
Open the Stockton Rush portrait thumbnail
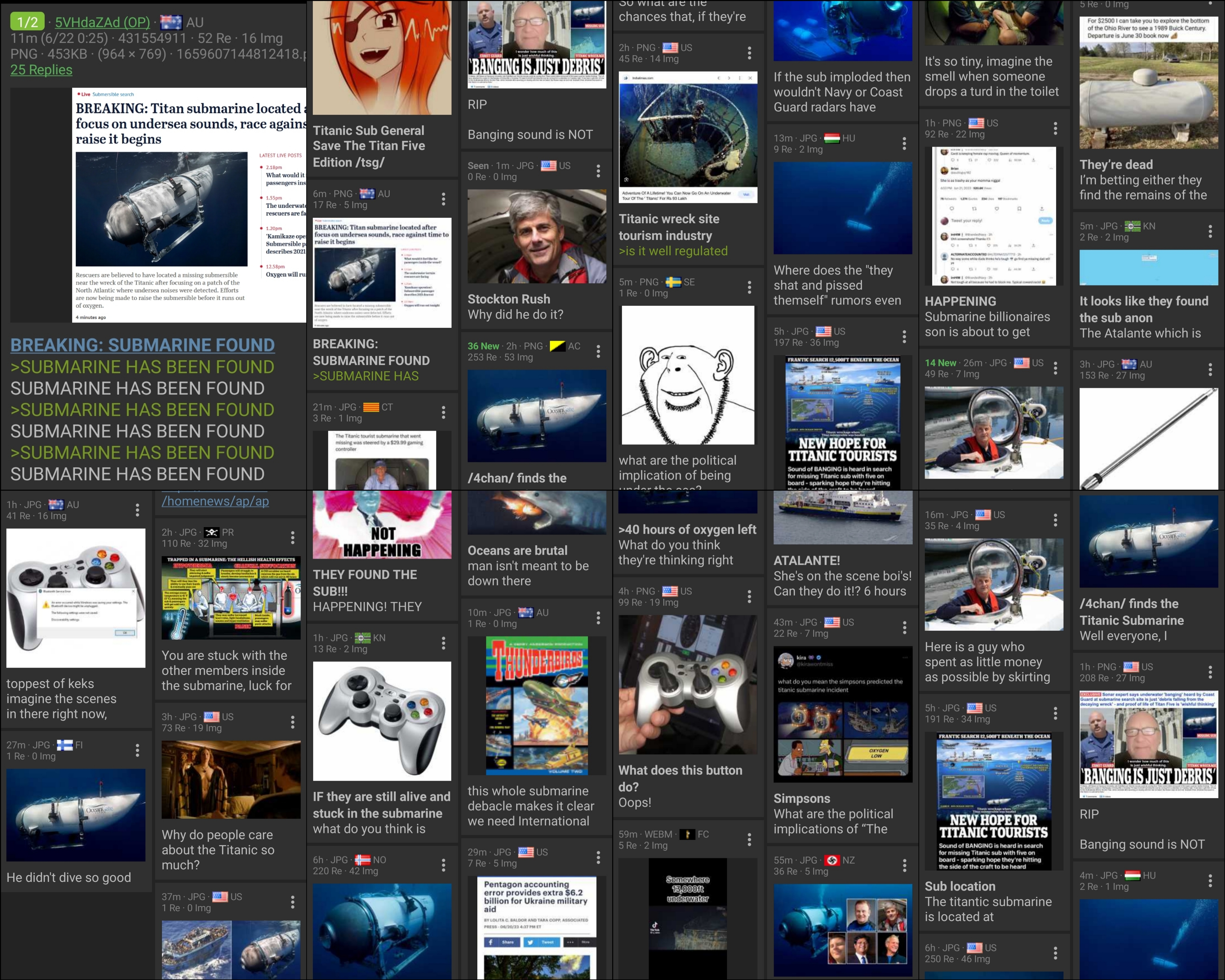coord(536,236)
